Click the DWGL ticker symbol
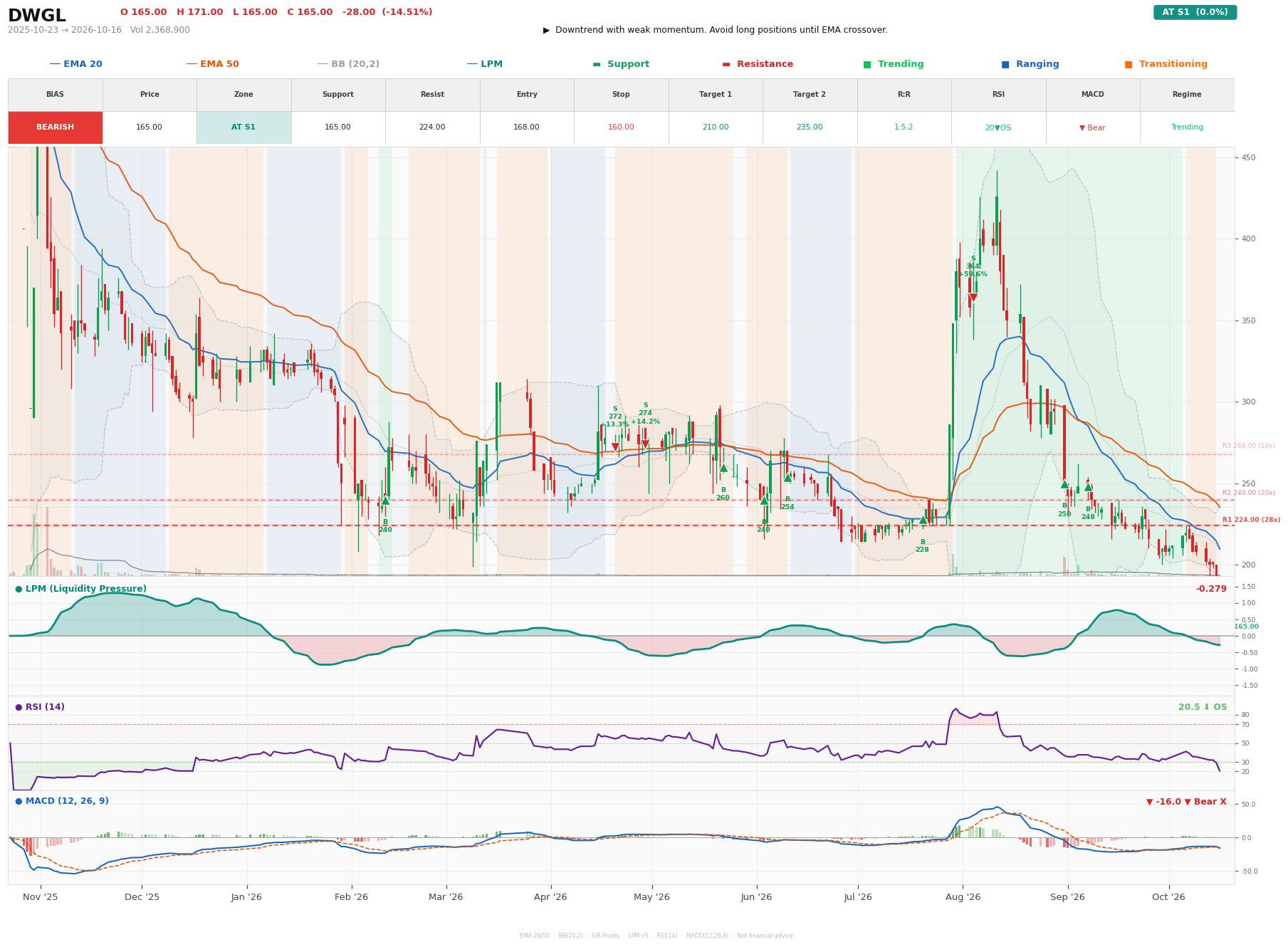Viewport: 1288px width, 947px height. coord(37,16)
